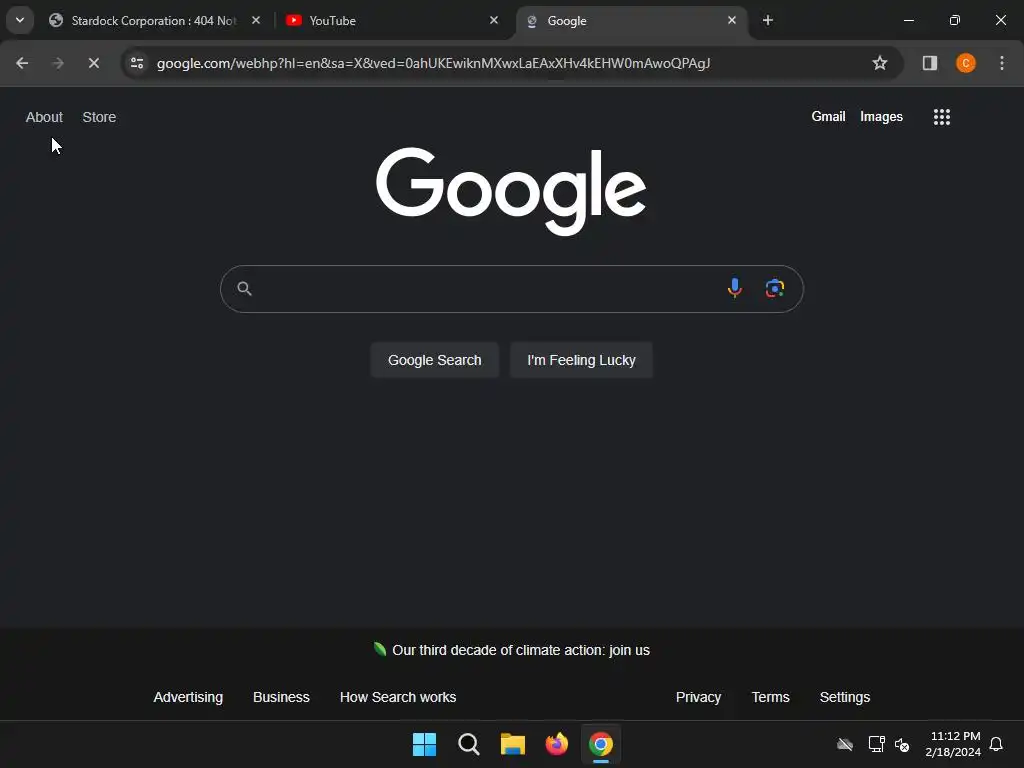The width and height of the screenshot is (1024, 768).
Task: Click the Google logo
Action: click(x=511, y=191)
